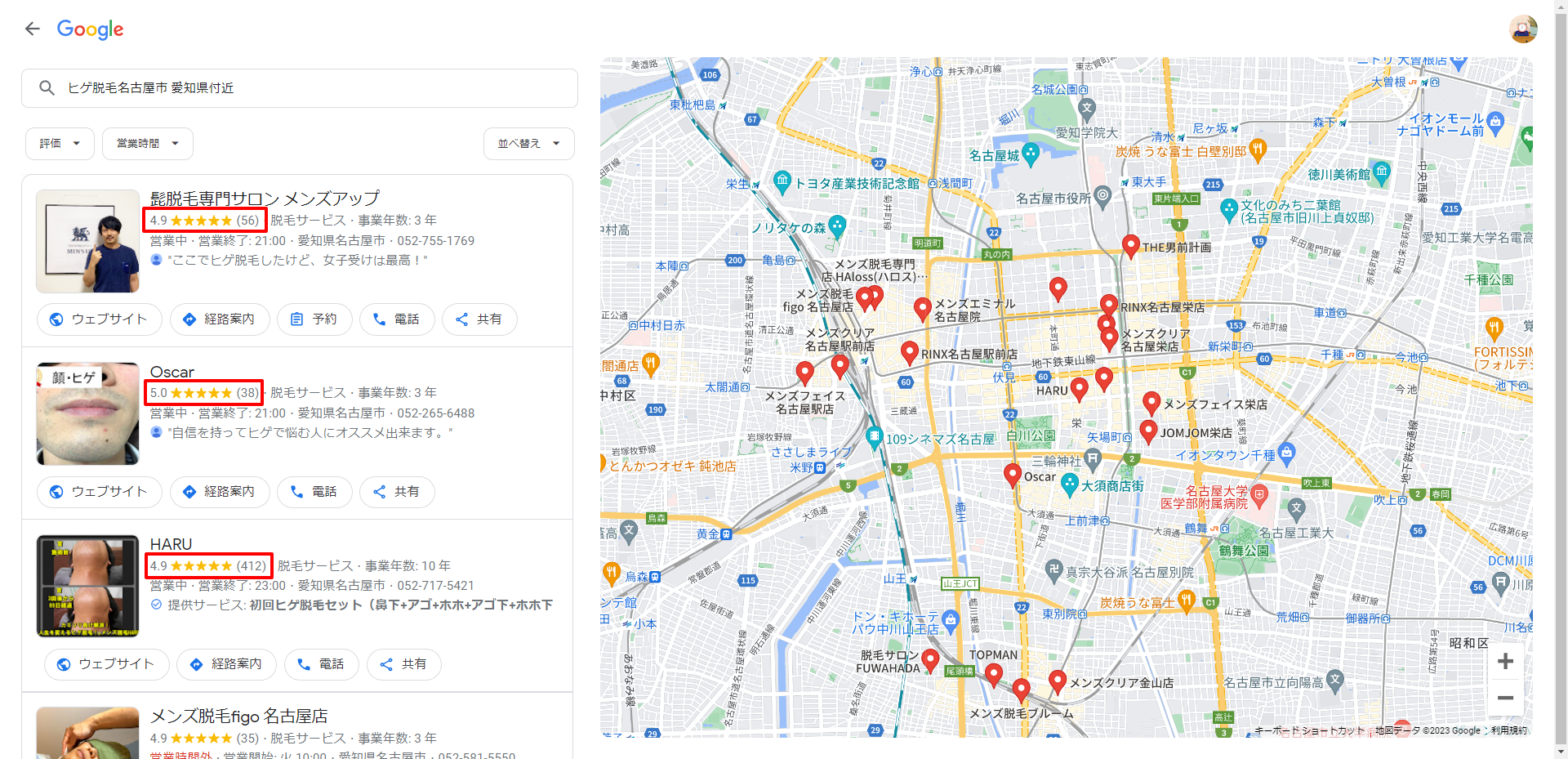Expand the 営業時間 hours filter
Screen dimensions: 1568x759
(x=148, y=144)
